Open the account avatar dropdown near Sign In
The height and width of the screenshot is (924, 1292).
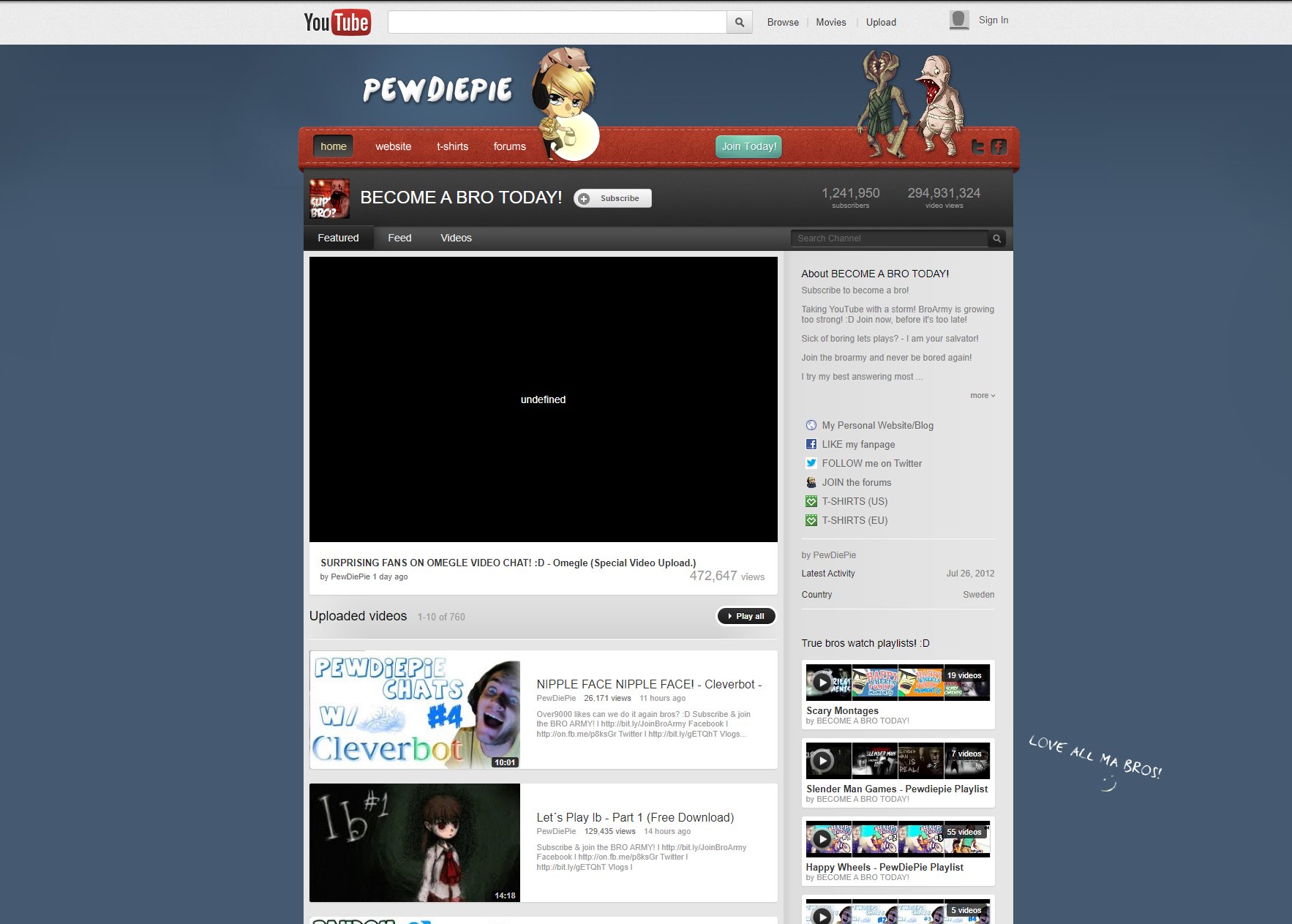[958, 20]
